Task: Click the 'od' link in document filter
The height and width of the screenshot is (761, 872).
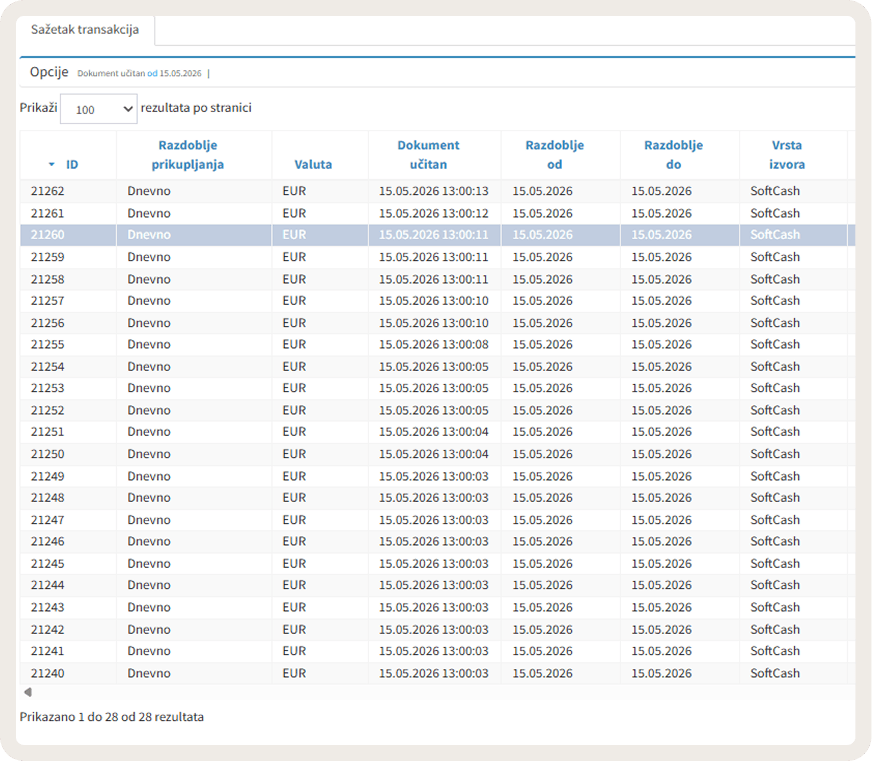Action: 152,73
